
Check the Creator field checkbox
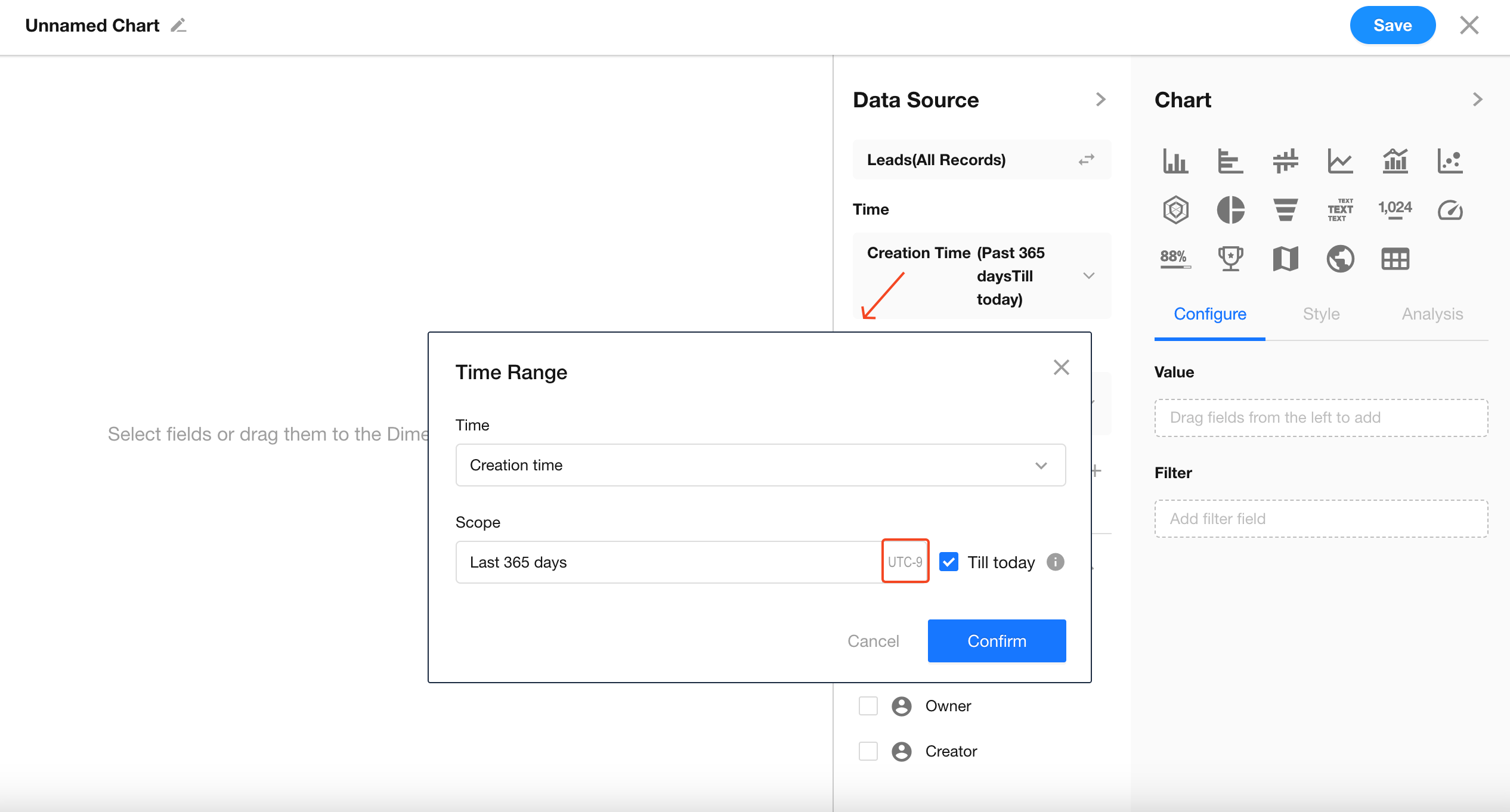(x=868, y=751)
